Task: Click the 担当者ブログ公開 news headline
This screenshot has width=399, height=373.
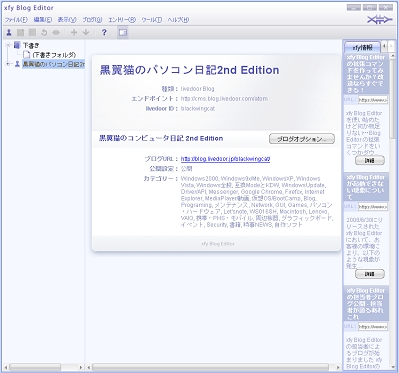Action: [x=366, y=304]
